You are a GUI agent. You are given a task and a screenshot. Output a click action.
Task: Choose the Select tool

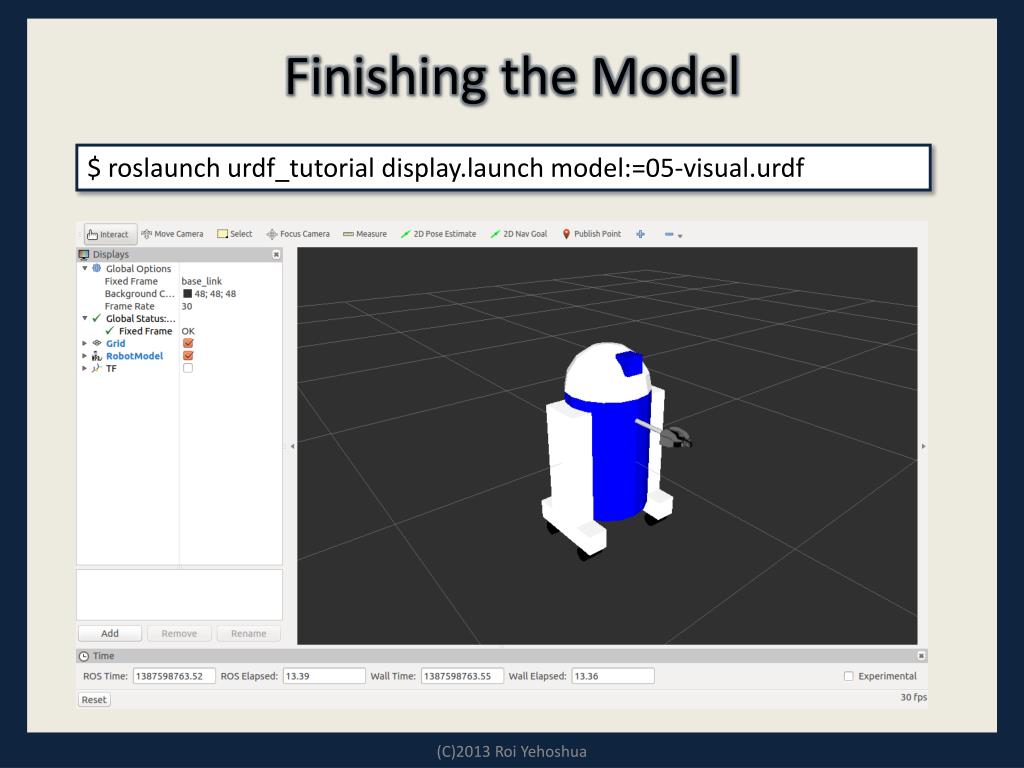234,234
